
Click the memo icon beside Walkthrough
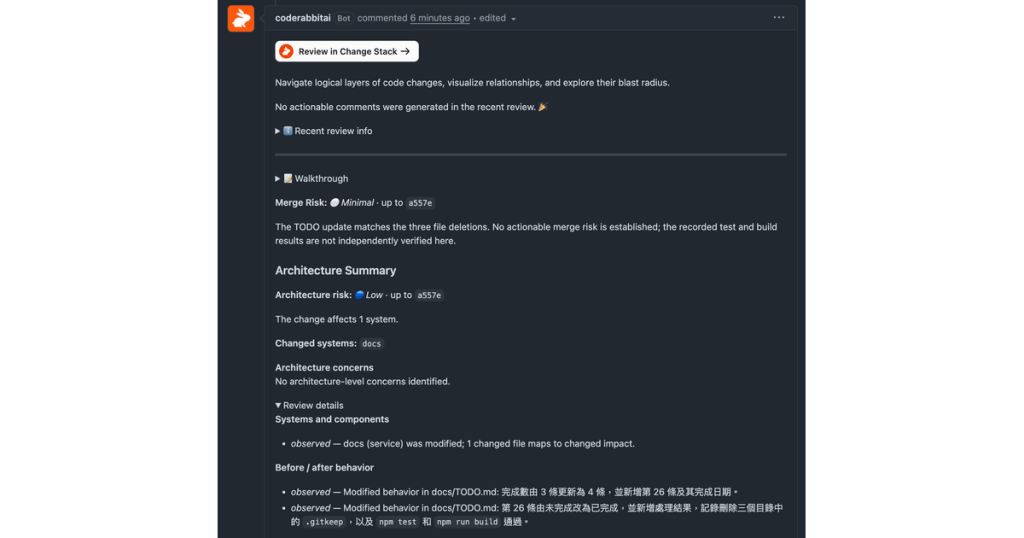[287, 179]
